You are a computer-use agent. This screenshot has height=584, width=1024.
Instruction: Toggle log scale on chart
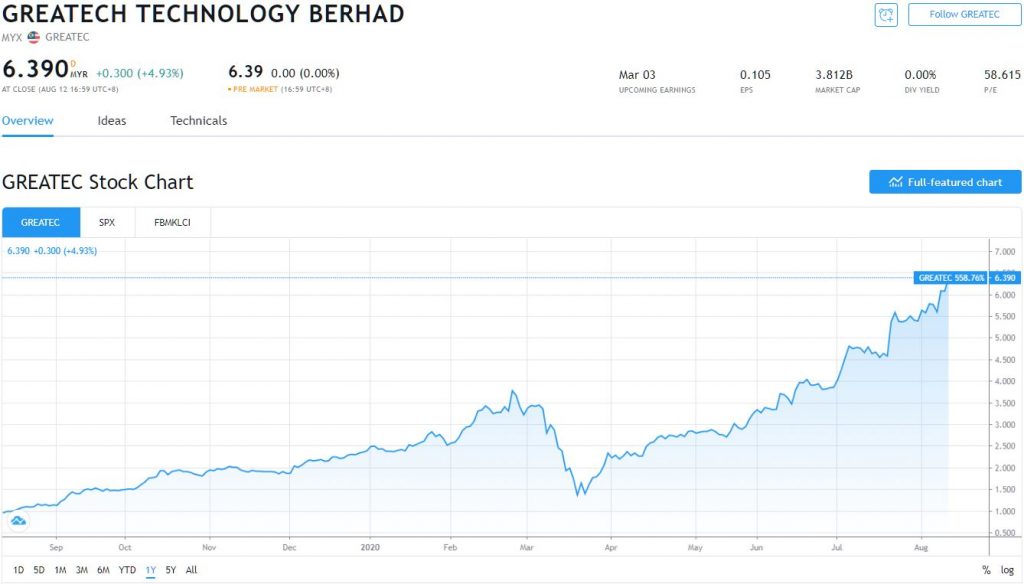click(1007, 570)
